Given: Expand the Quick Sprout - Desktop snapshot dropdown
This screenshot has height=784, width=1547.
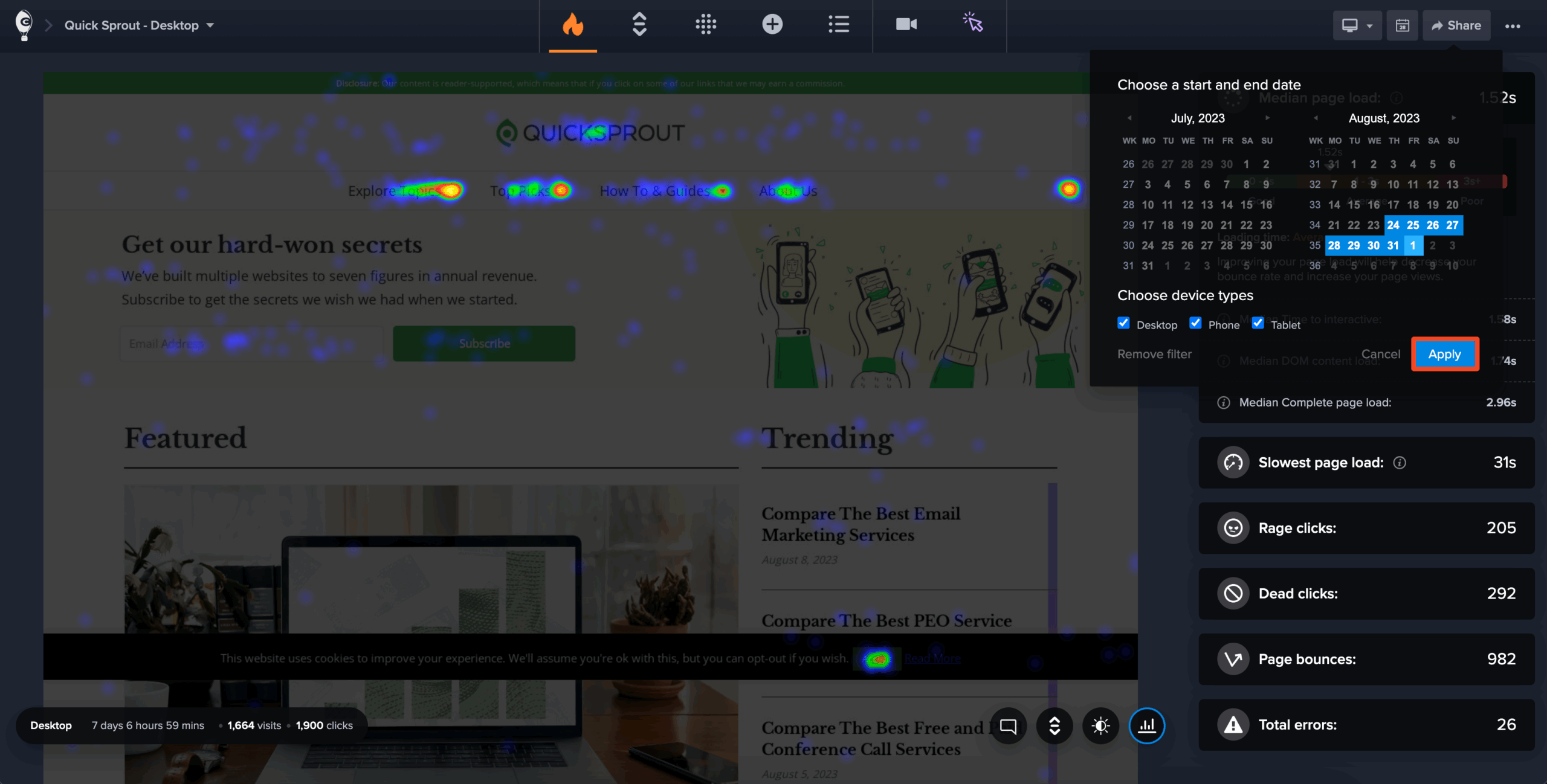Looking at the screenshot, I should click(x=140, y=25).
